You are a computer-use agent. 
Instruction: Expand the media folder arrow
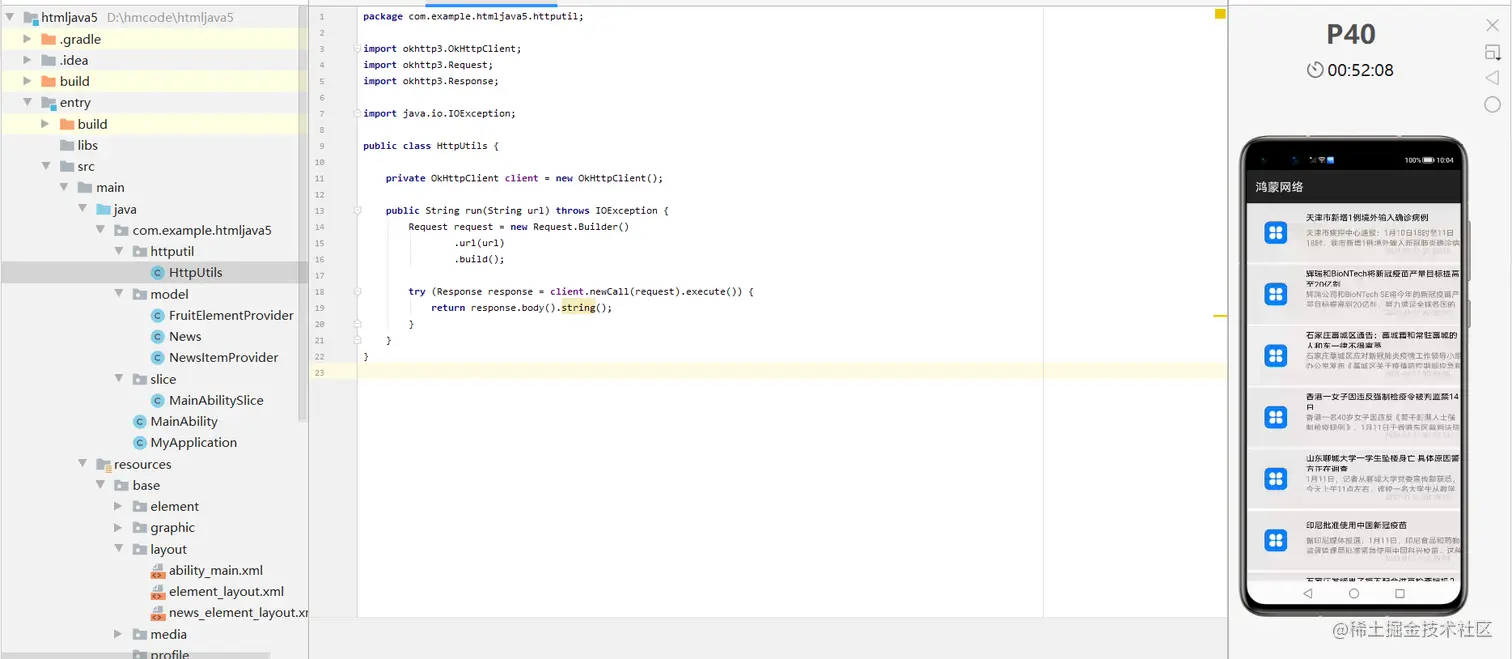pyautogui.click(x=118, y=634)
